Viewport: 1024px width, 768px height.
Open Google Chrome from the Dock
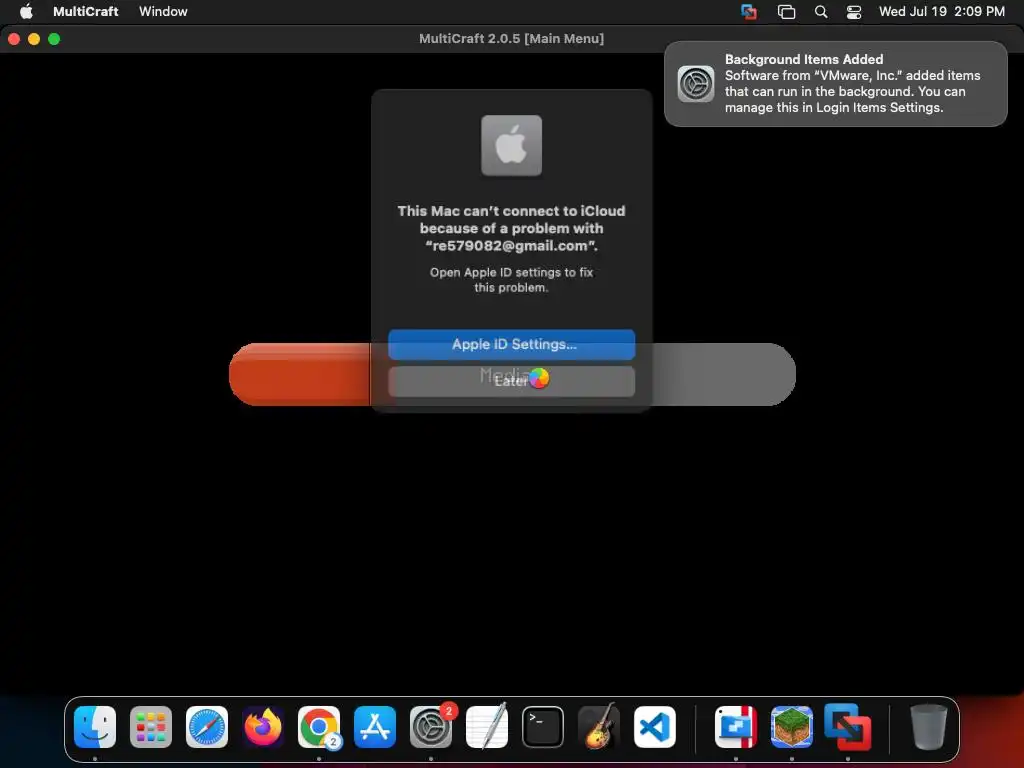tap(319, 727)
